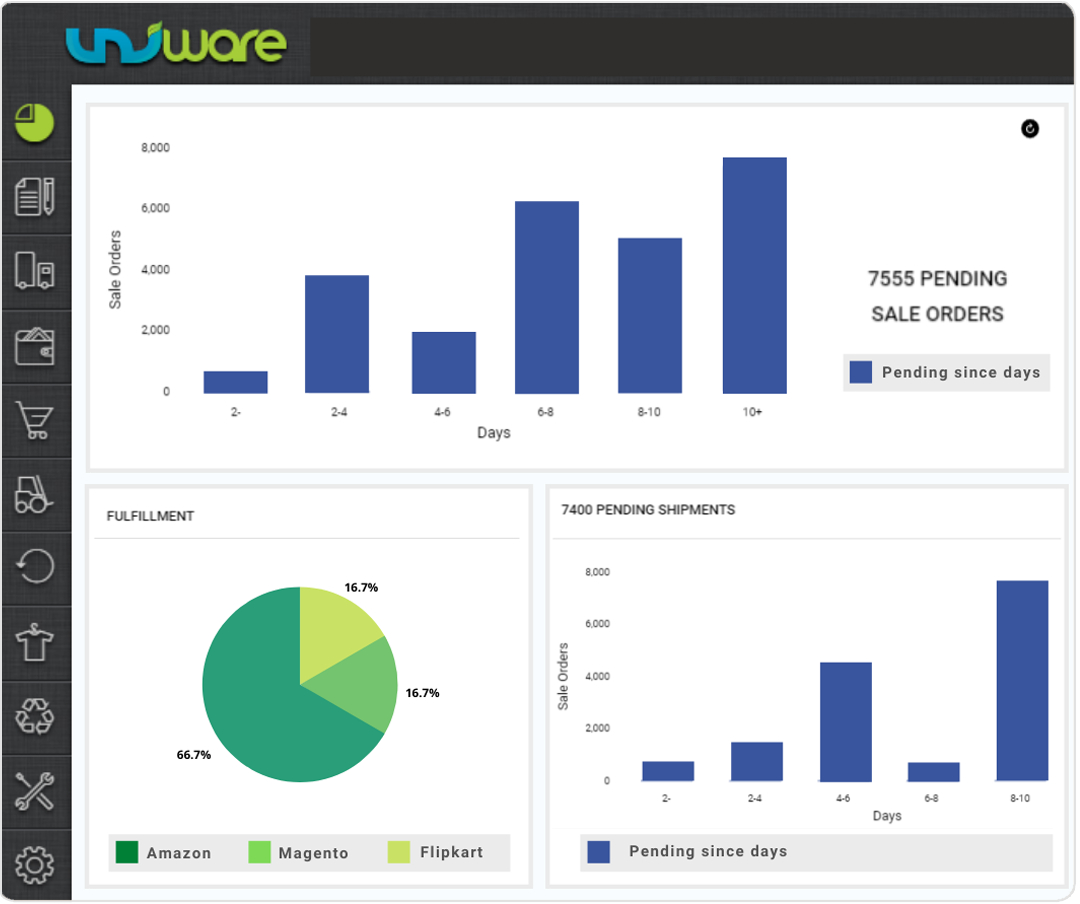Select the shopping cart purchases icon
The width and height of the screenshot is (1080, 904).
click(x=36, y=422)
